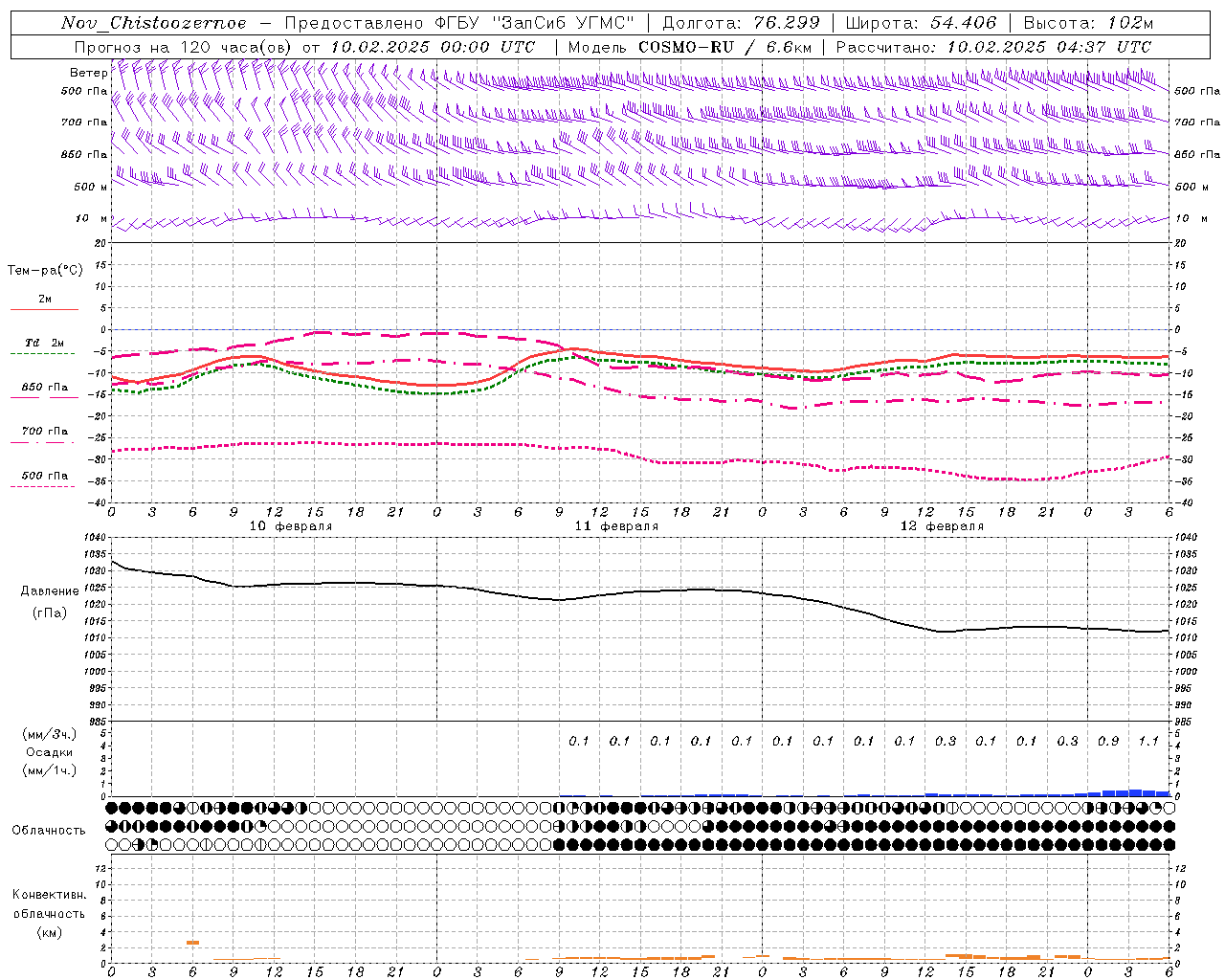The image size is (1225, 980).
Task: Select the latitude value Широта: 54.406
Action: [x=921, y=23]
